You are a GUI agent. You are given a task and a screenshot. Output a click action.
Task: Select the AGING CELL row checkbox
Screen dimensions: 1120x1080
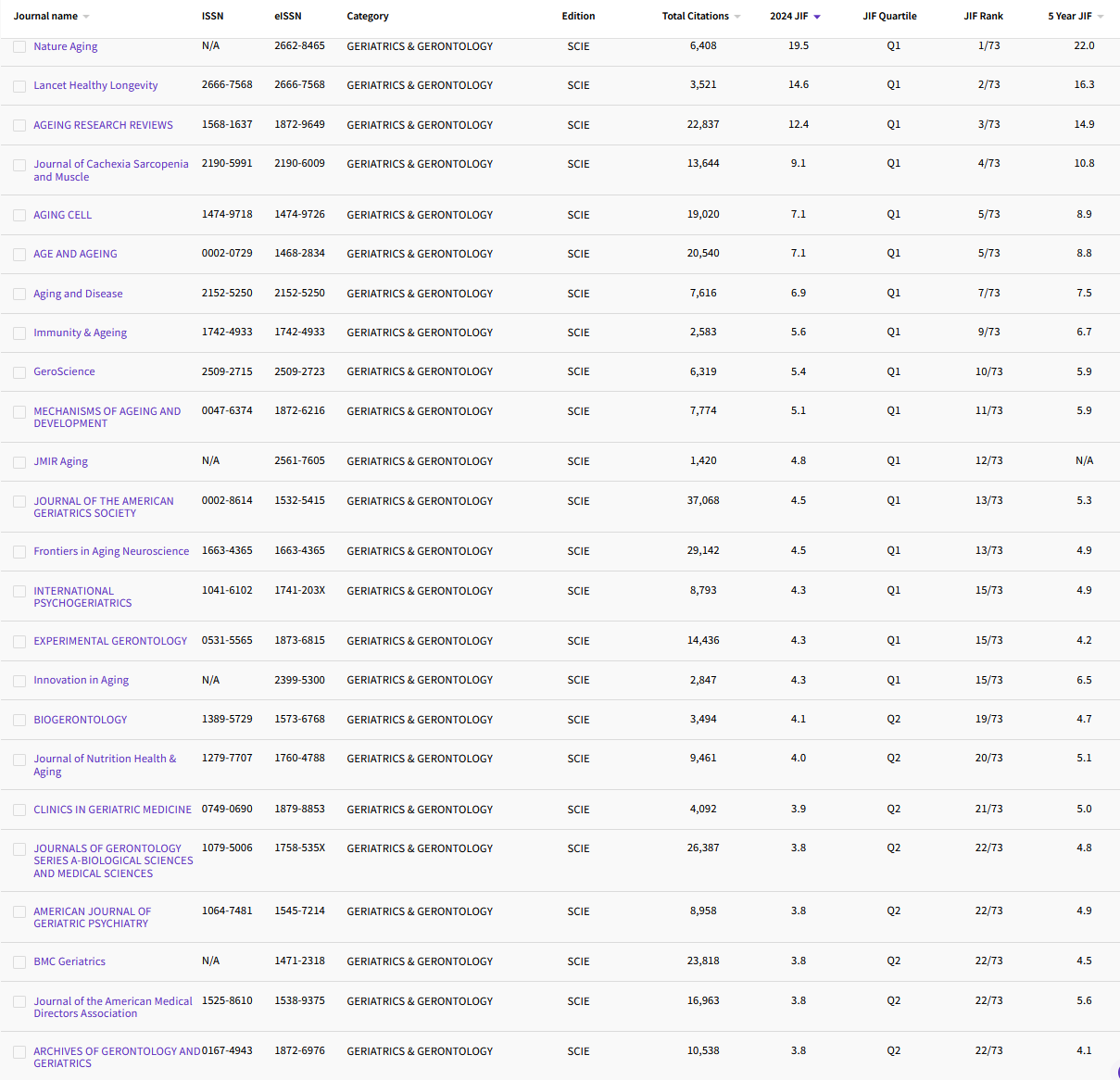click(19, 215)
